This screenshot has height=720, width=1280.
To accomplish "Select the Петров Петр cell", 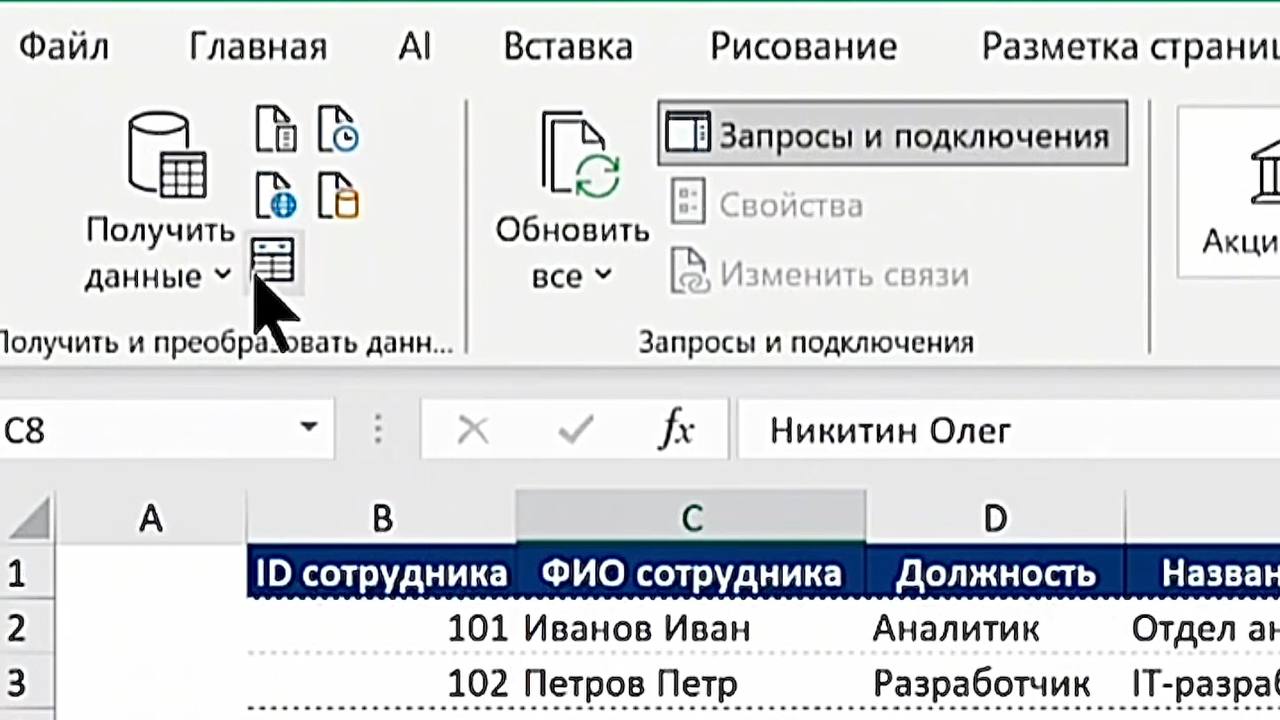I will (691, 684).
